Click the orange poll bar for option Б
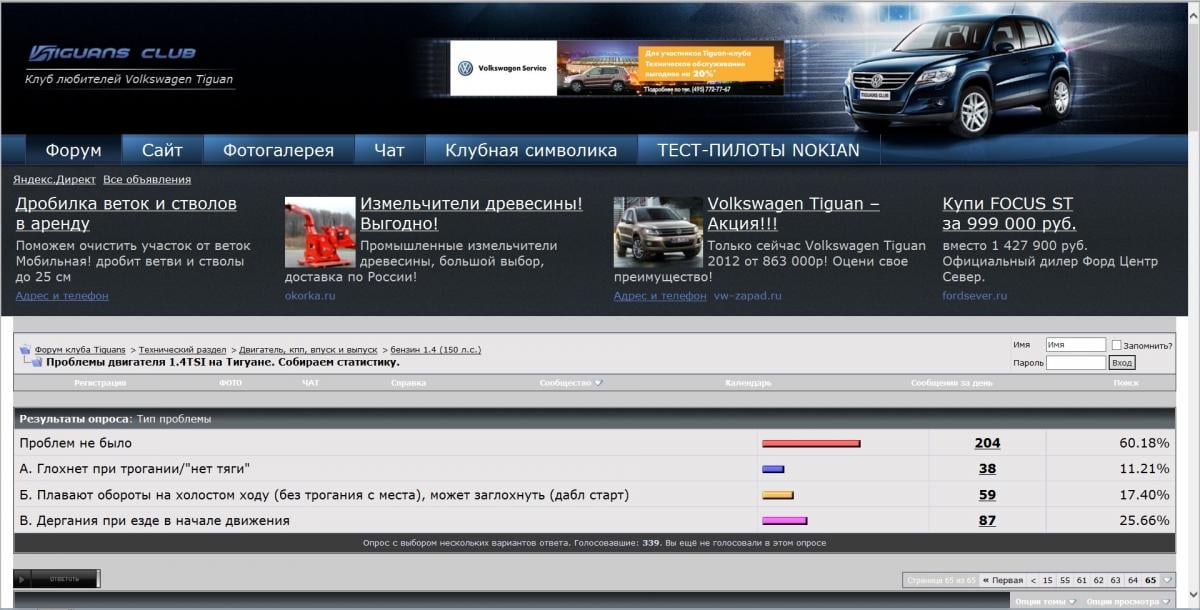The image size is (1200, 610). tap(778, 495)
